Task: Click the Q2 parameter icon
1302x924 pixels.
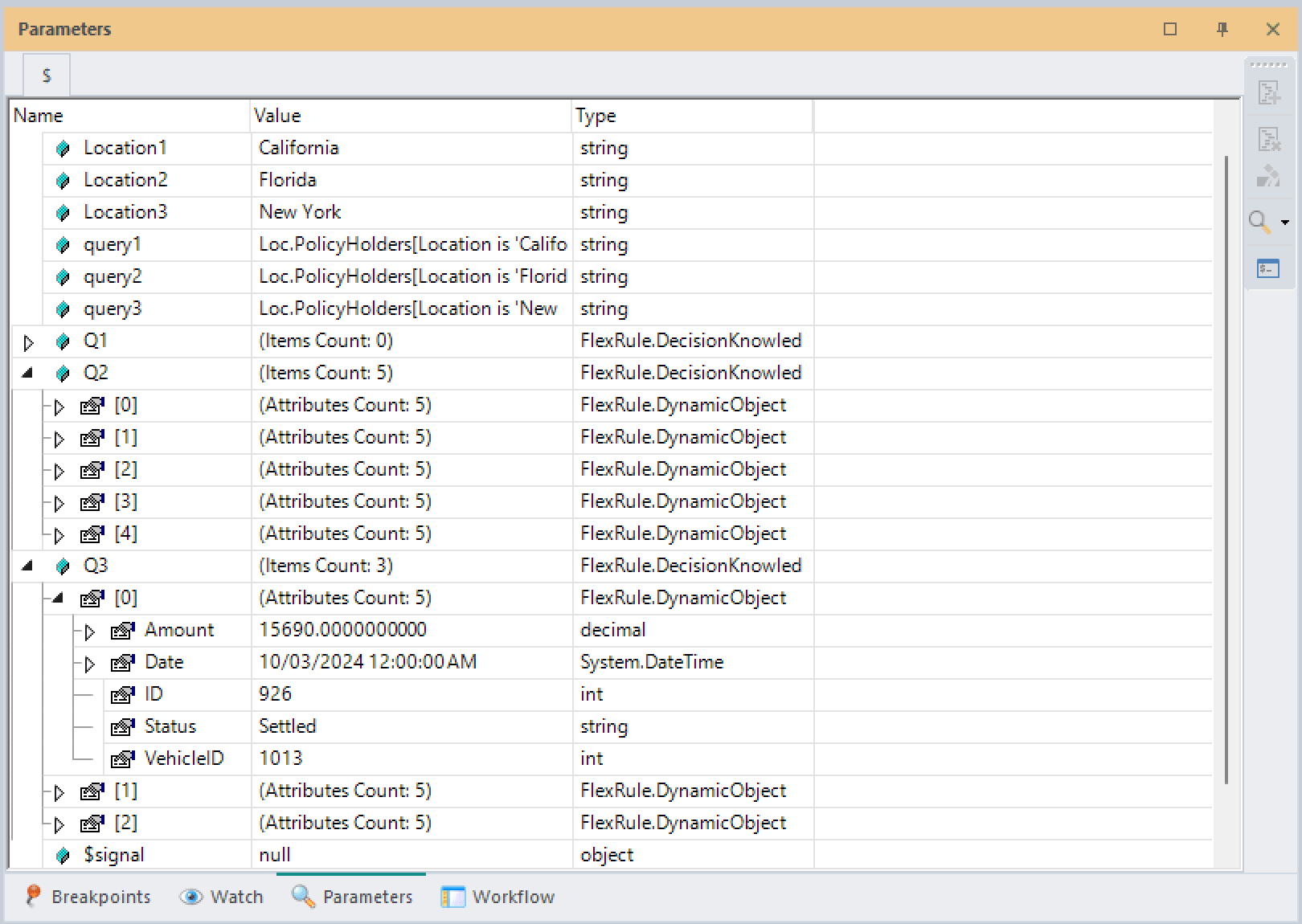Action: (x=63, y=374)
